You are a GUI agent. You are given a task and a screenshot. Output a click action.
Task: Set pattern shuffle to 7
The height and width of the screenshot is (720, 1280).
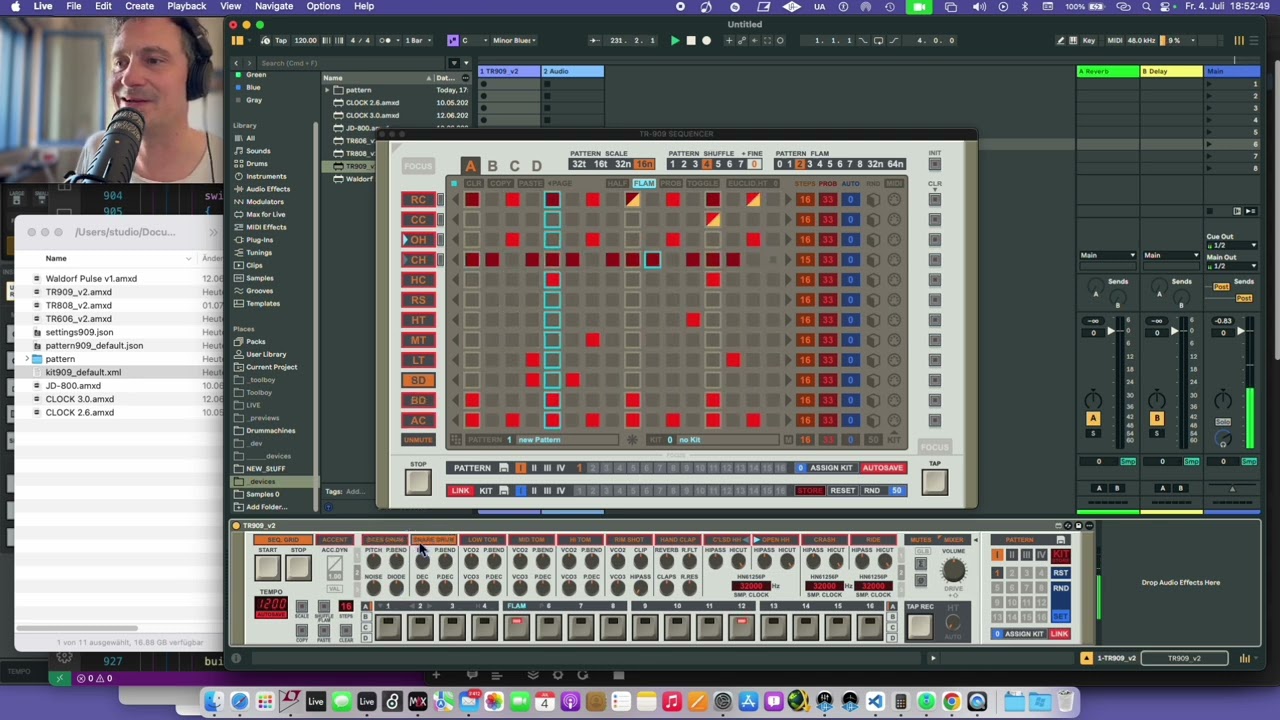740,164
